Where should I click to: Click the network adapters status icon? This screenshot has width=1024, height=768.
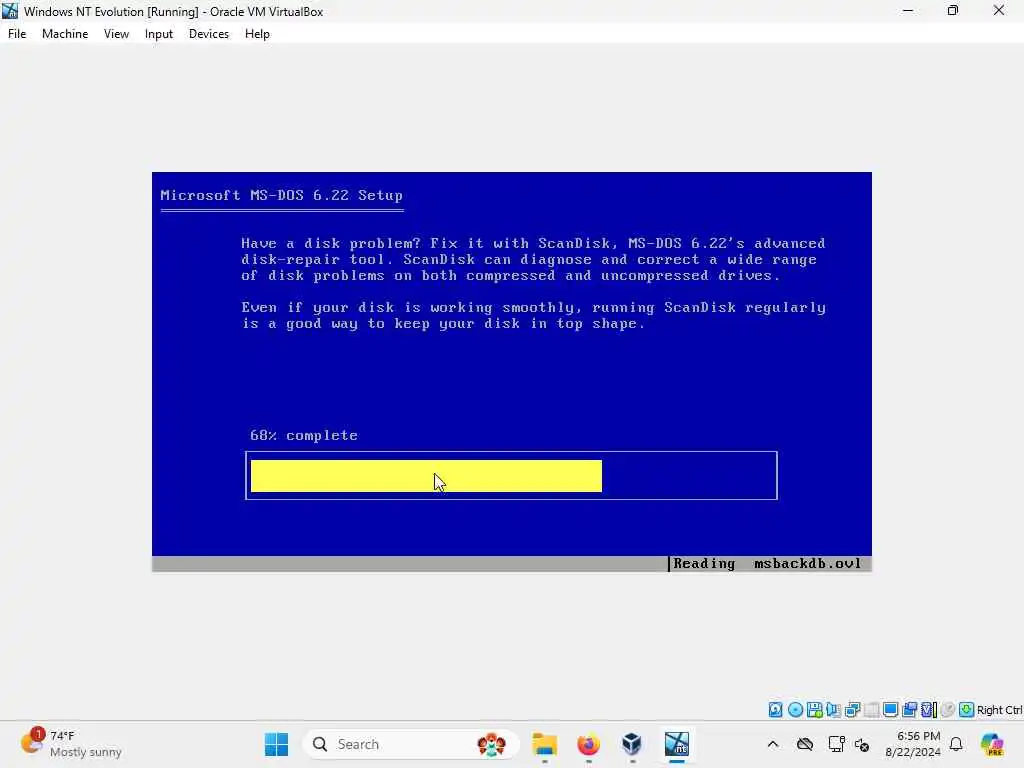click(852, 710)
